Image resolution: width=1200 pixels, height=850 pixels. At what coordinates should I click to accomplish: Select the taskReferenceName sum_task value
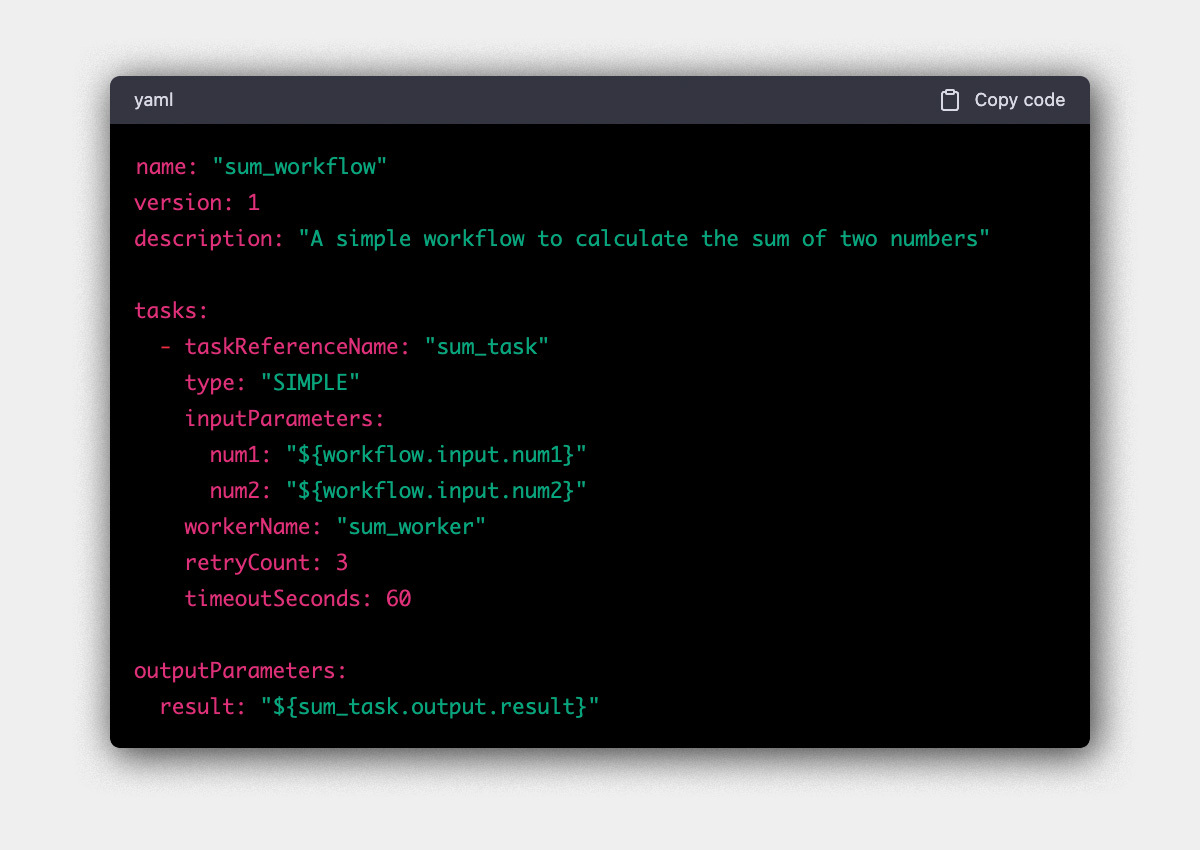(x=488, y=346)
